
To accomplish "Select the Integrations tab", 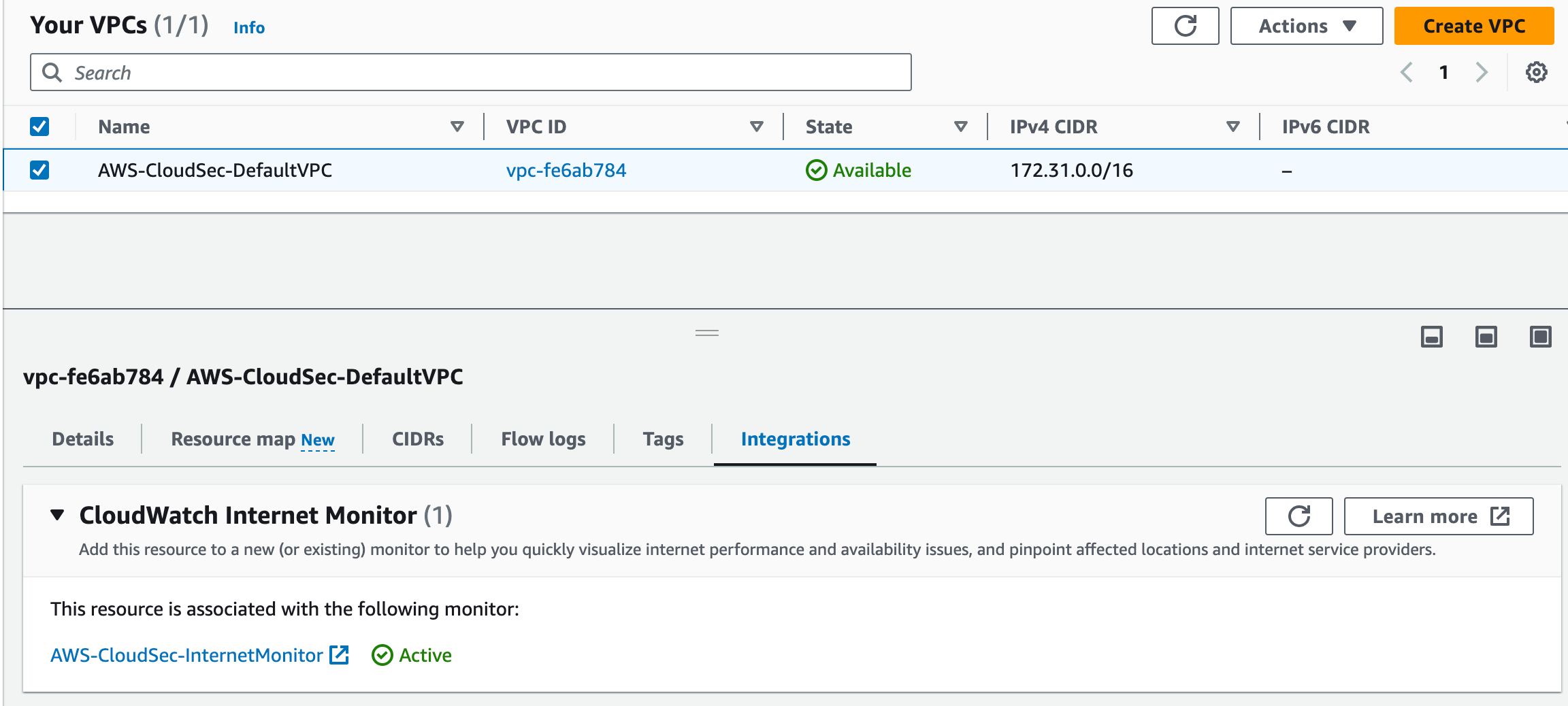I will [796, 439].
